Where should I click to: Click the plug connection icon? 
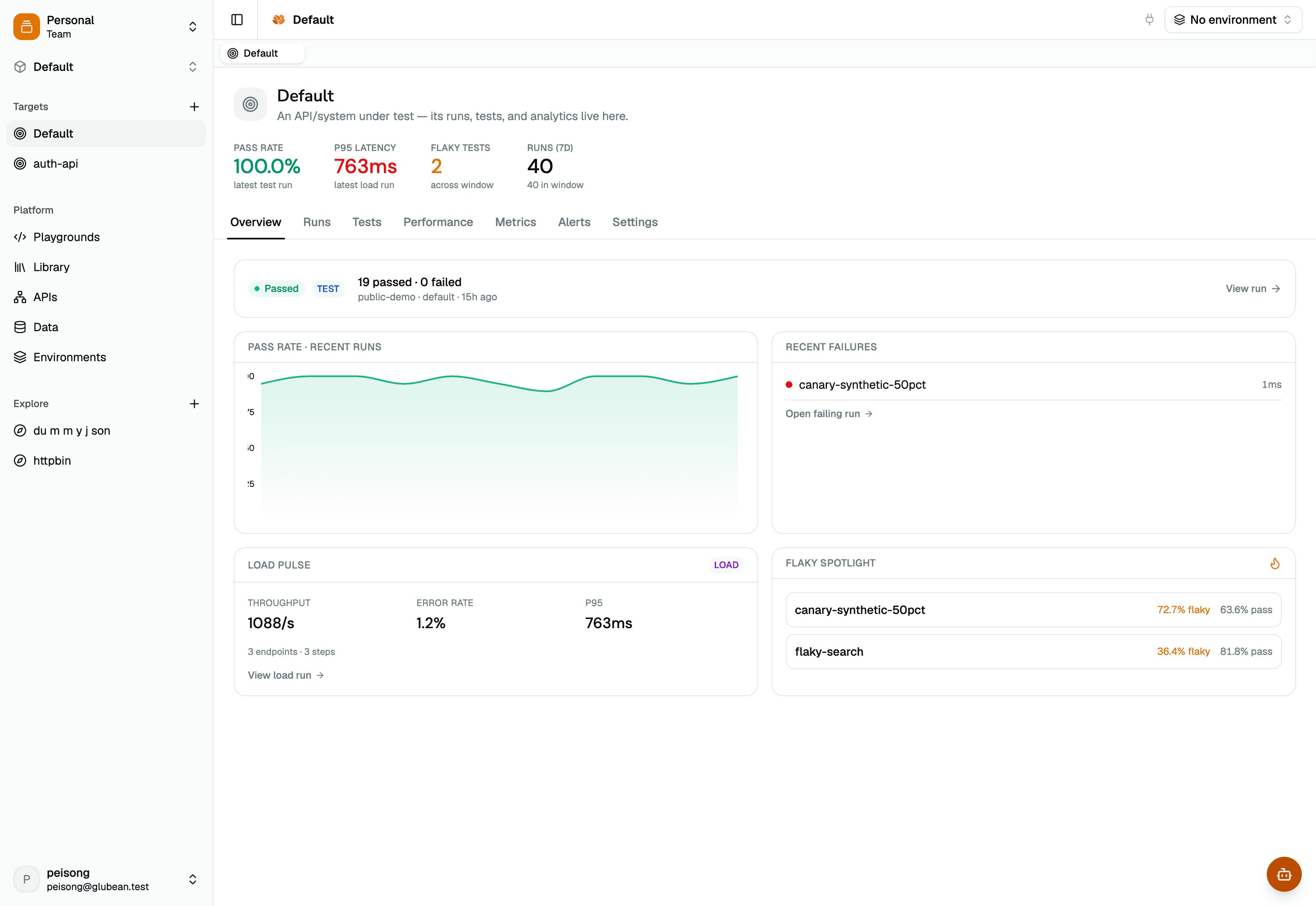tap(1149, 20)
